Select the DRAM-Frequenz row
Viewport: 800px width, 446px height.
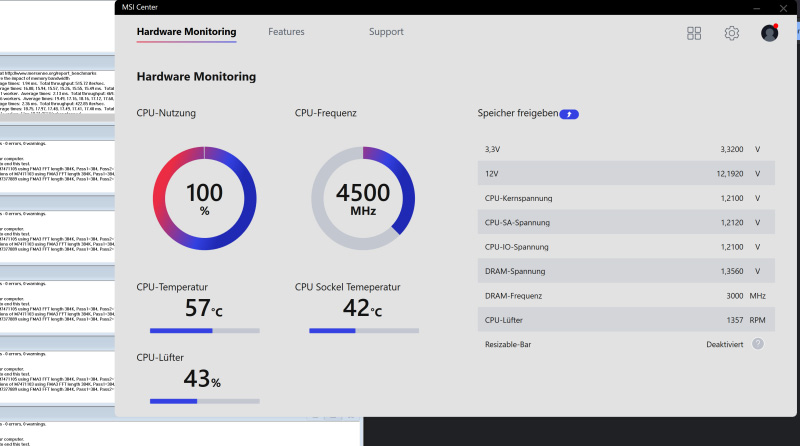pyautogui.click(x=626, y=295)
